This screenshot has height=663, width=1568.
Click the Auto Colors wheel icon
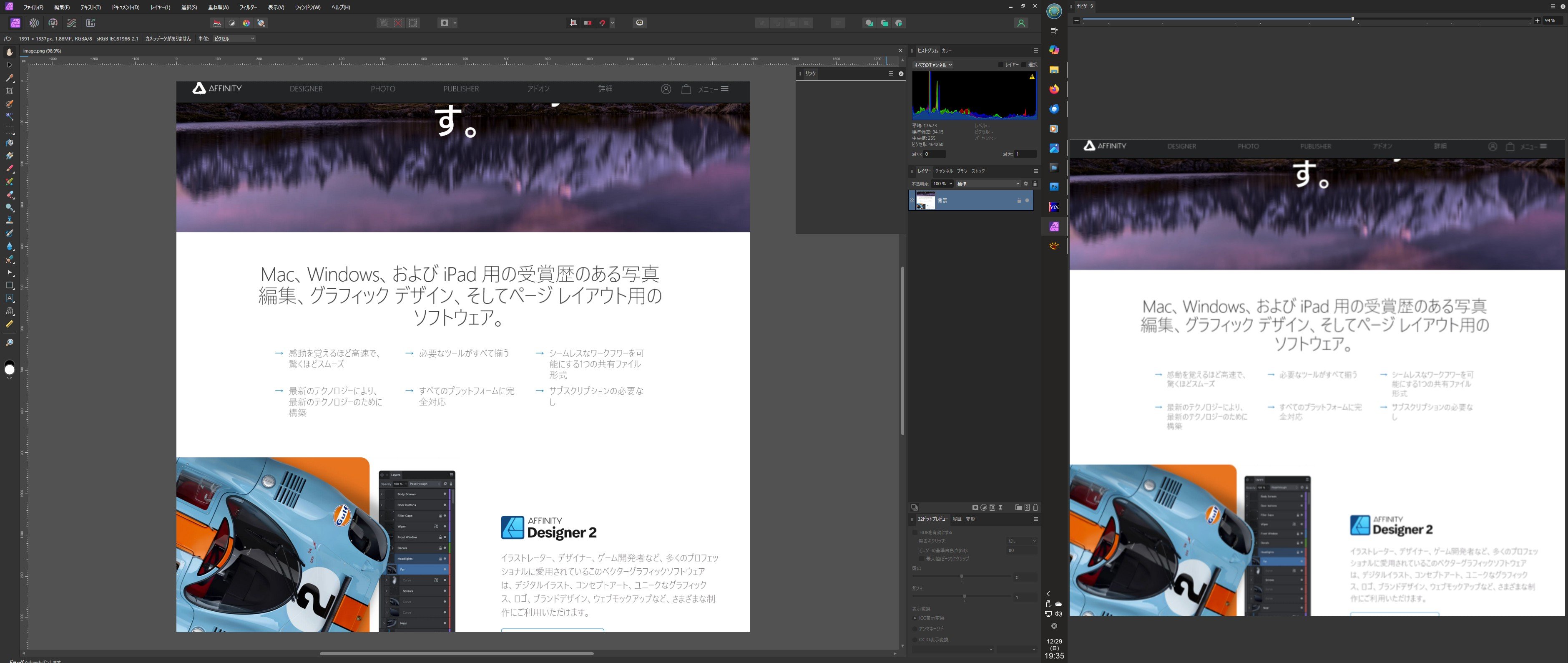point(246,23)
